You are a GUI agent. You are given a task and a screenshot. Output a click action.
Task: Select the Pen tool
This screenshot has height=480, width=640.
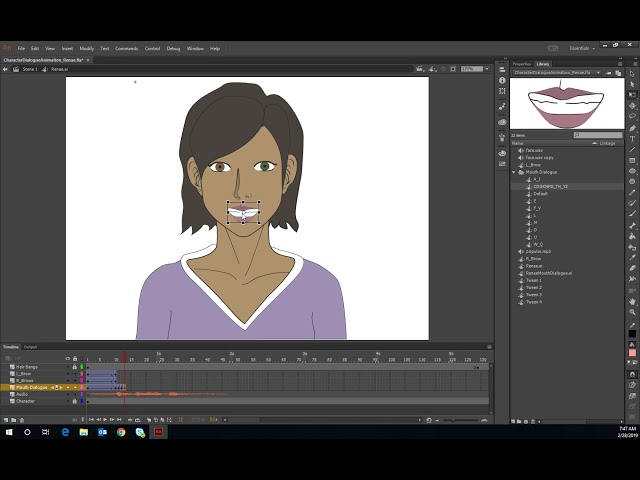[x=632, y=128]
